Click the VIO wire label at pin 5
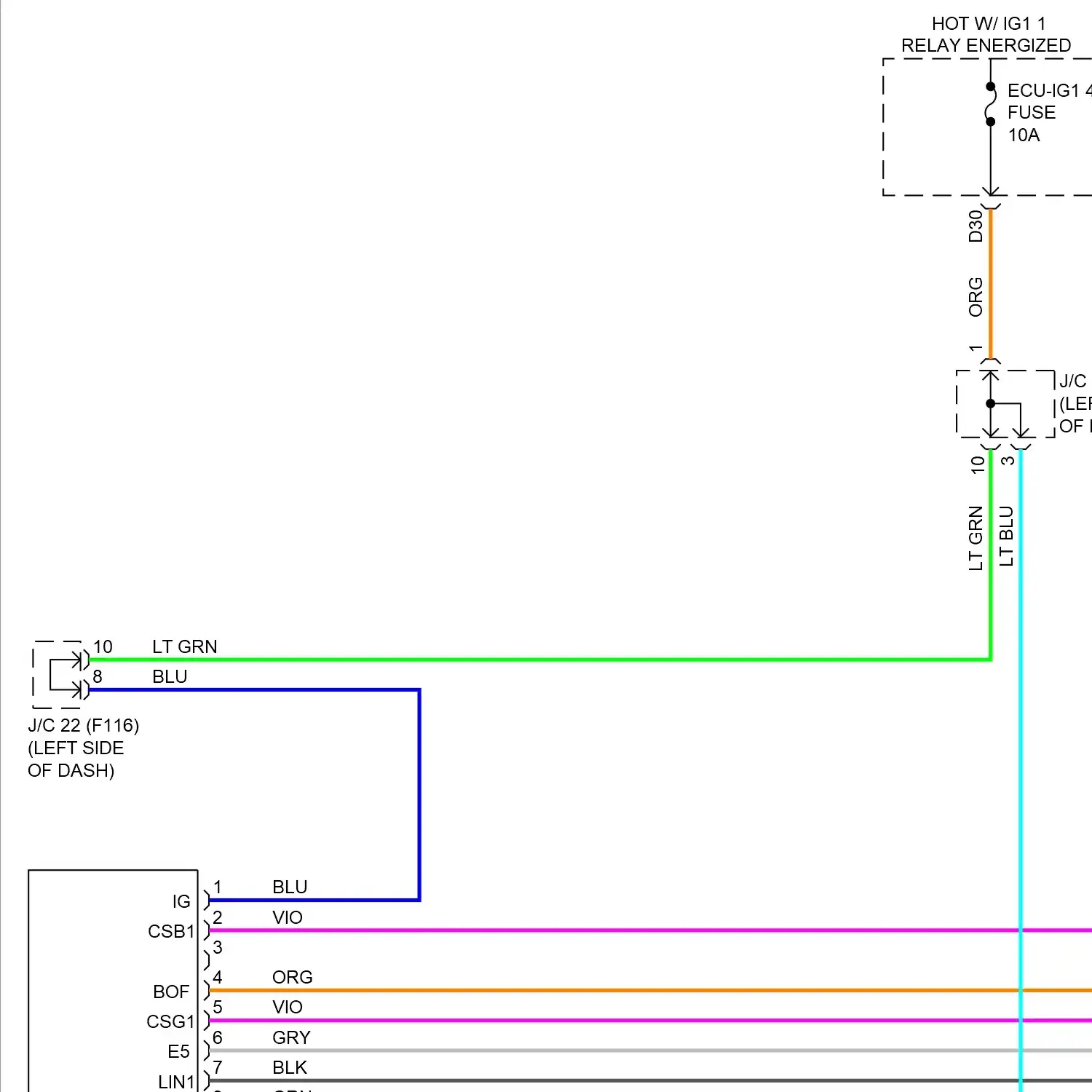Screen dimensions: 1092x1092 [288, 1007]
